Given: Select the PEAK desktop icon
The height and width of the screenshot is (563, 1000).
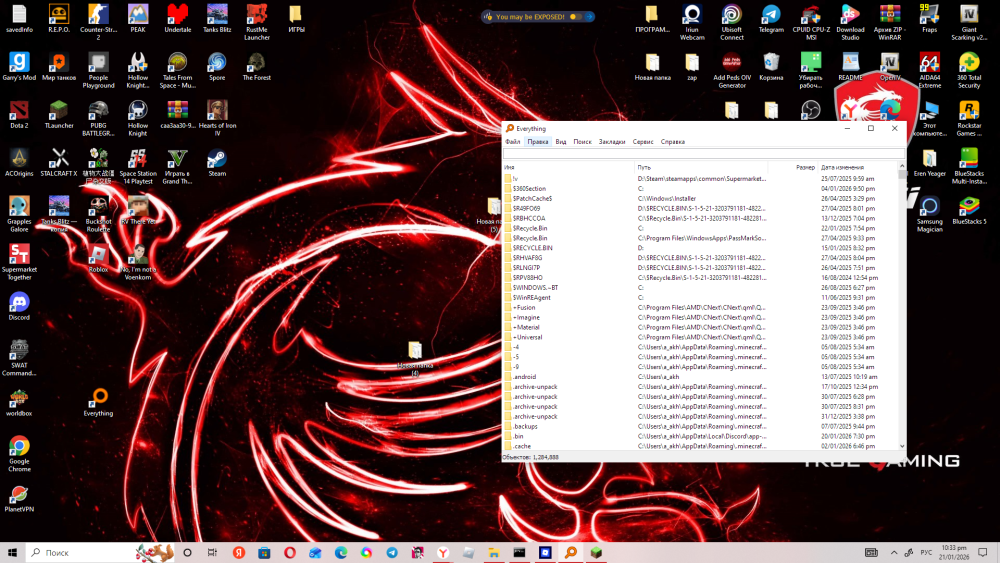Looking at the screenshot, I should click(x=138, y=19).
